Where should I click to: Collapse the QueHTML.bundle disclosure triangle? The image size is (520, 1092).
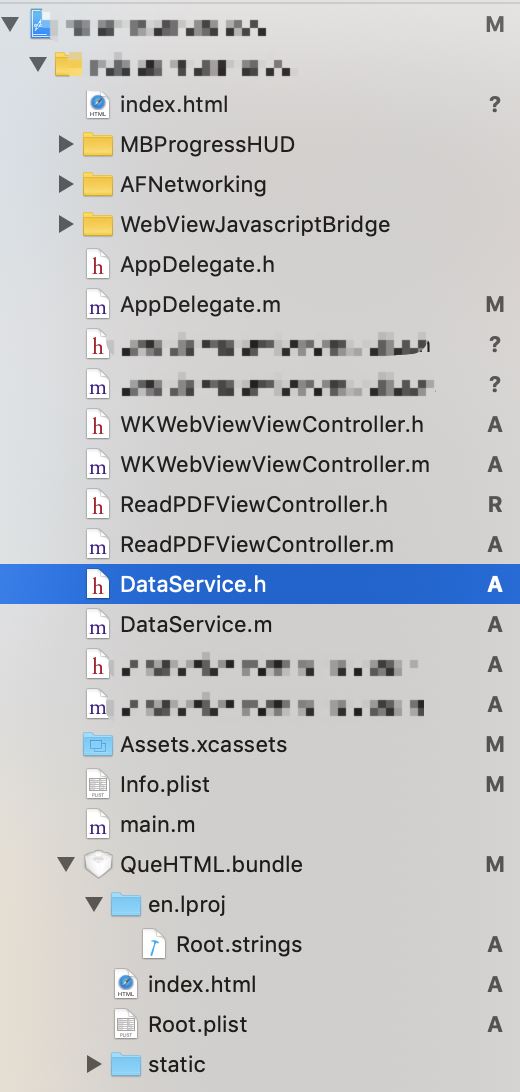tap(66, 865)
